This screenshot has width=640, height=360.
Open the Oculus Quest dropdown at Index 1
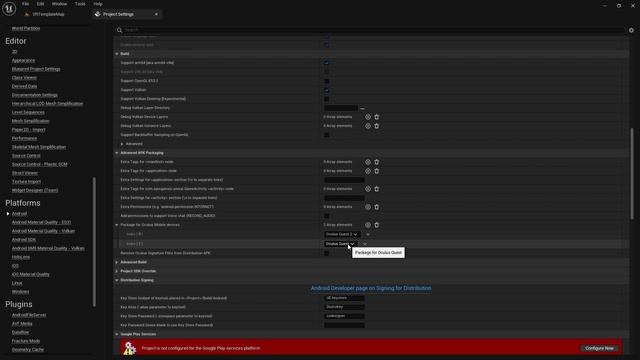340,244
